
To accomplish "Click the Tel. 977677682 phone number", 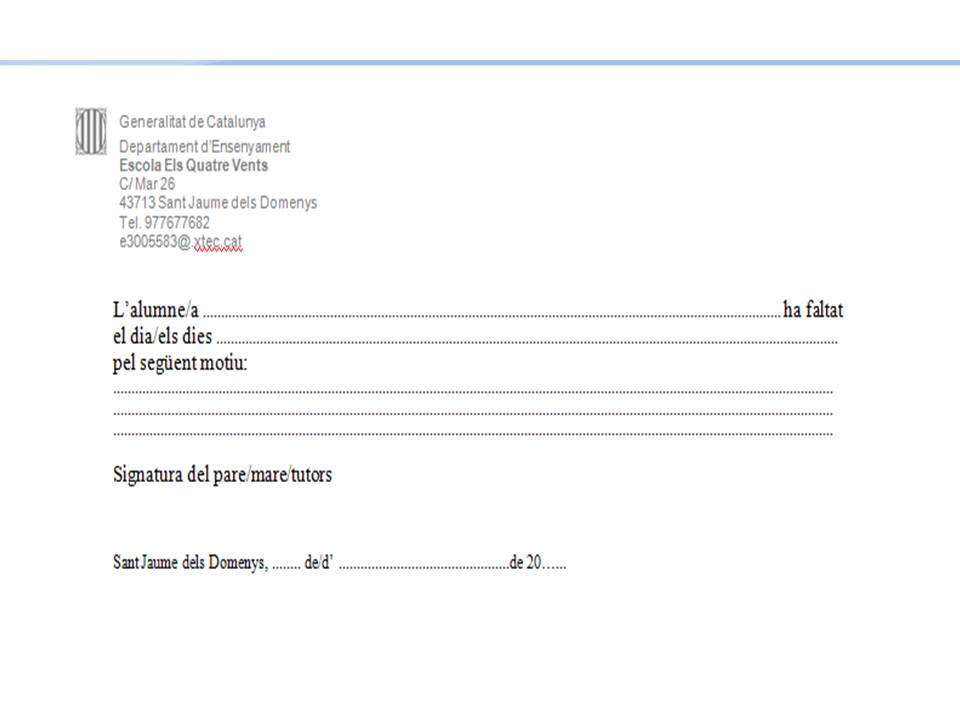I will 164,222.
